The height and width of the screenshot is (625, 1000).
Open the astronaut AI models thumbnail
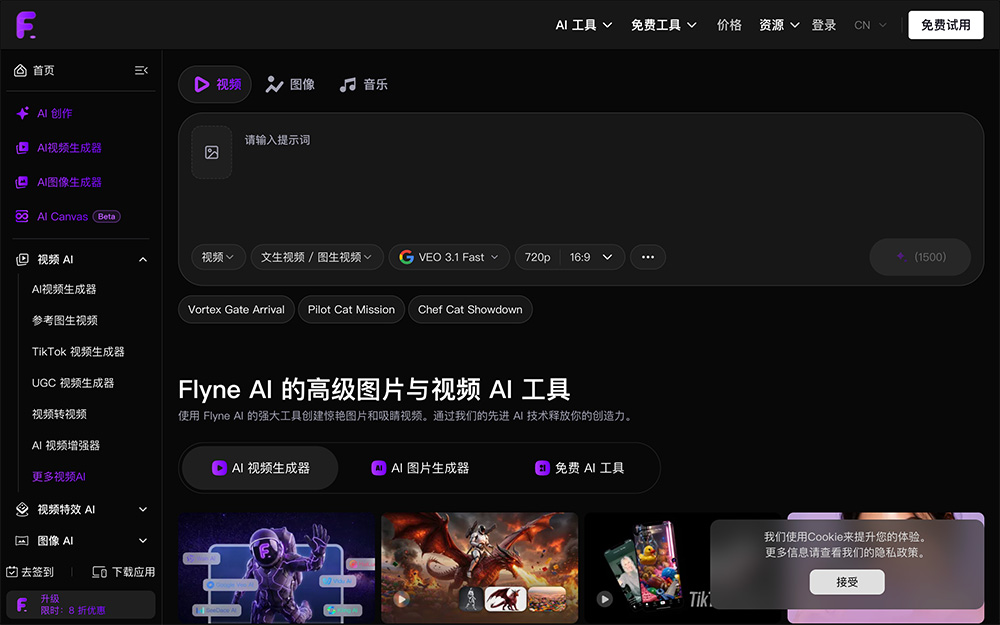(x=277, y=568)
